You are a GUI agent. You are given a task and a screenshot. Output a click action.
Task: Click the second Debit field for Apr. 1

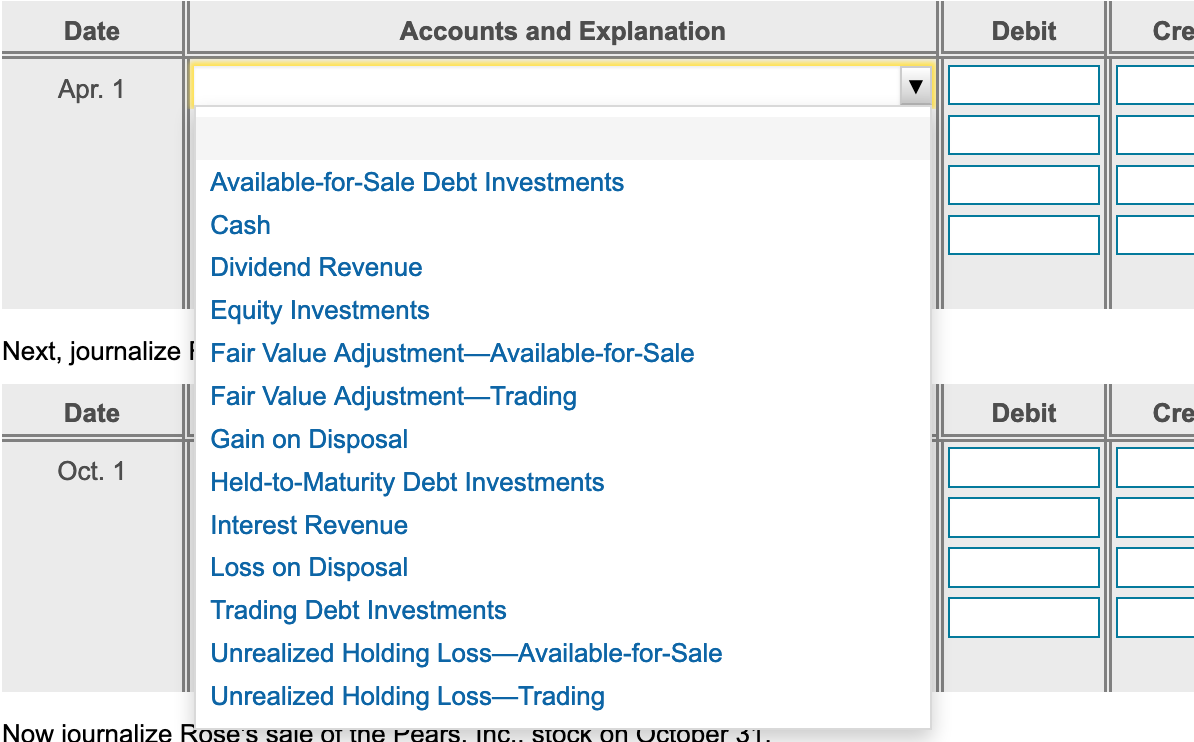pyautogui.click(x=1023, y=135)
